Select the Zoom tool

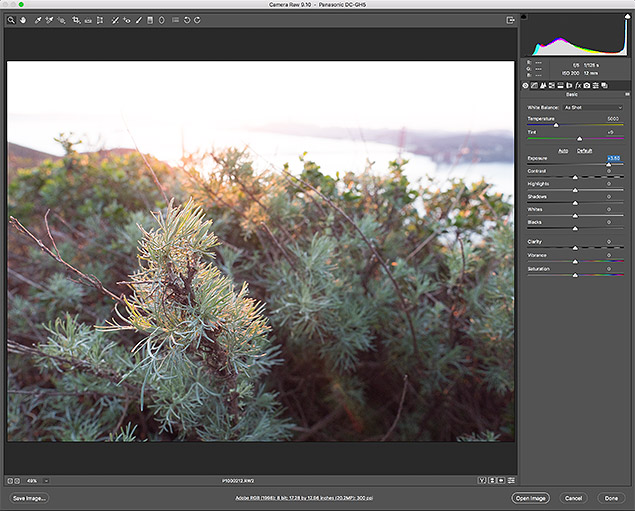11,19
